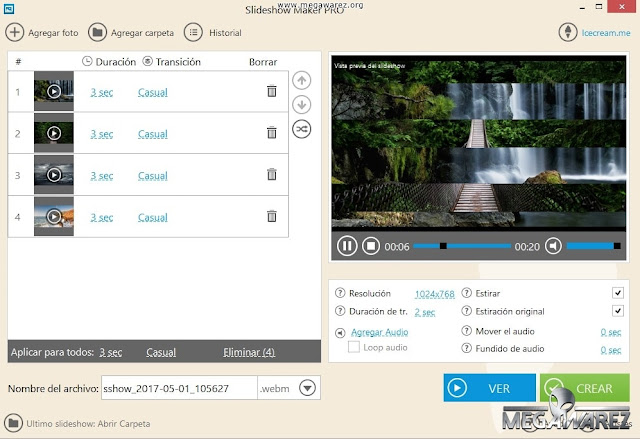Play the slide 3 cloudy thumbnail
The height and width of the screenshot is (439, 640).
[54, 174]
